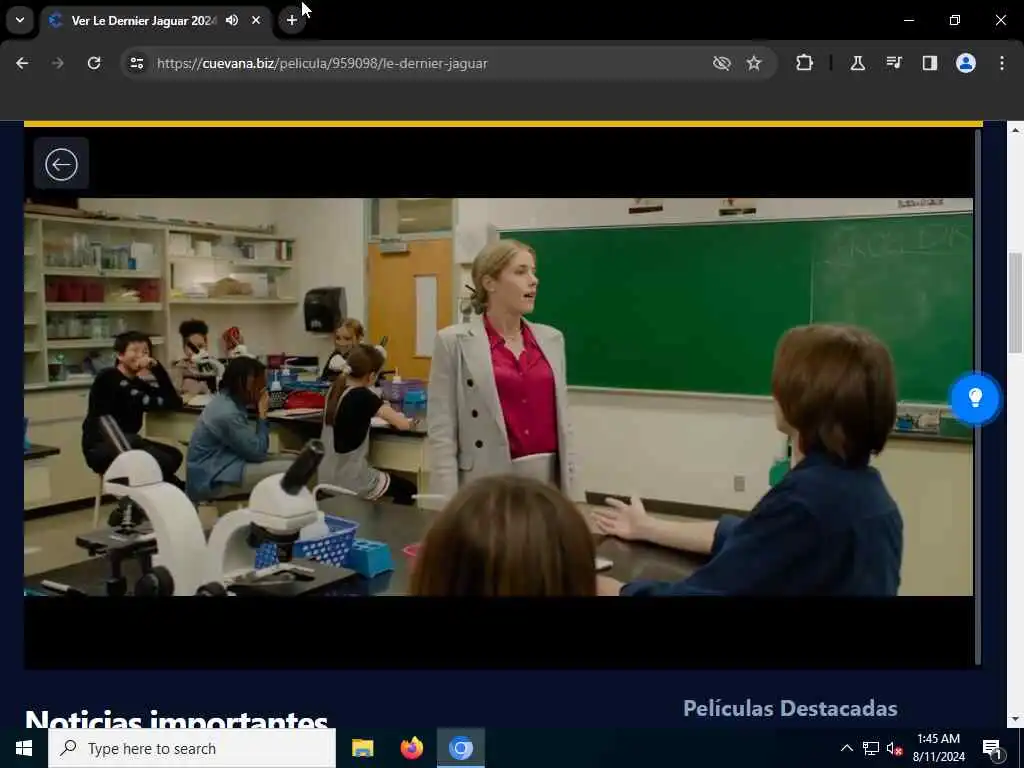This screenshot has height=768, width=1024.
Task: Go forward in browser history
Action: [57, 63]
